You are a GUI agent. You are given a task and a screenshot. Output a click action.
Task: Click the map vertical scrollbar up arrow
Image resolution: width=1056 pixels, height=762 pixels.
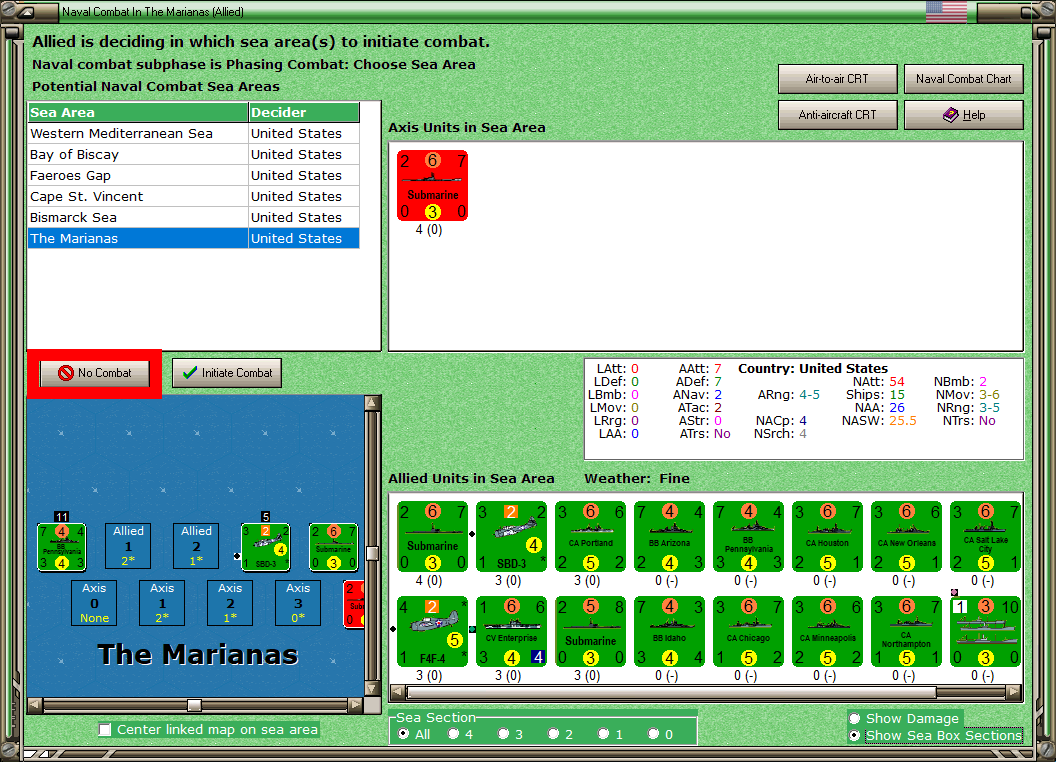(372, 404)
